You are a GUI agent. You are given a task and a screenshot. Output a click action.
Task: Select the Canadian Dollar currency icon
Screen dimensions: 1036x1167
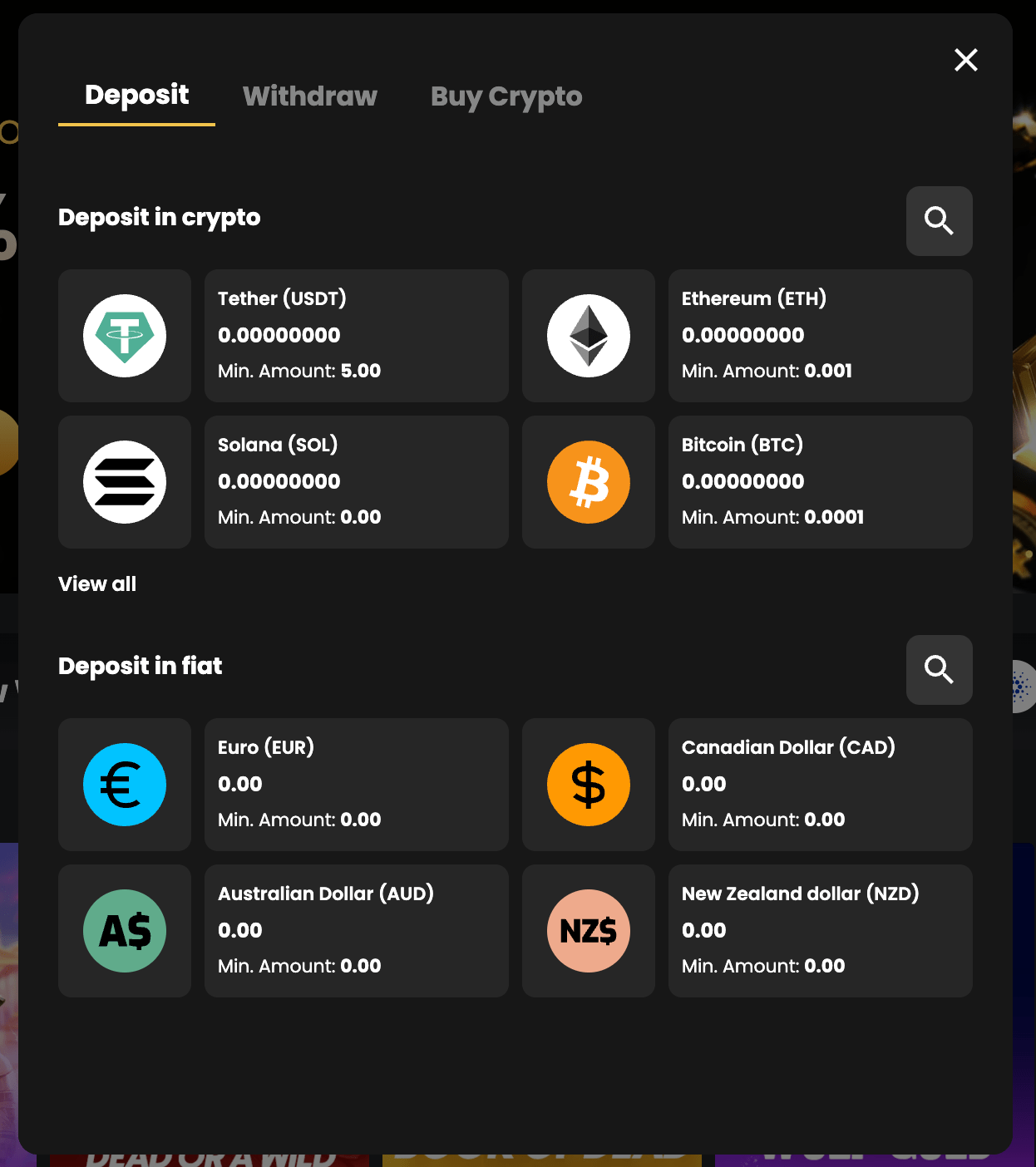pyautogui.click(x=588, y=784)
